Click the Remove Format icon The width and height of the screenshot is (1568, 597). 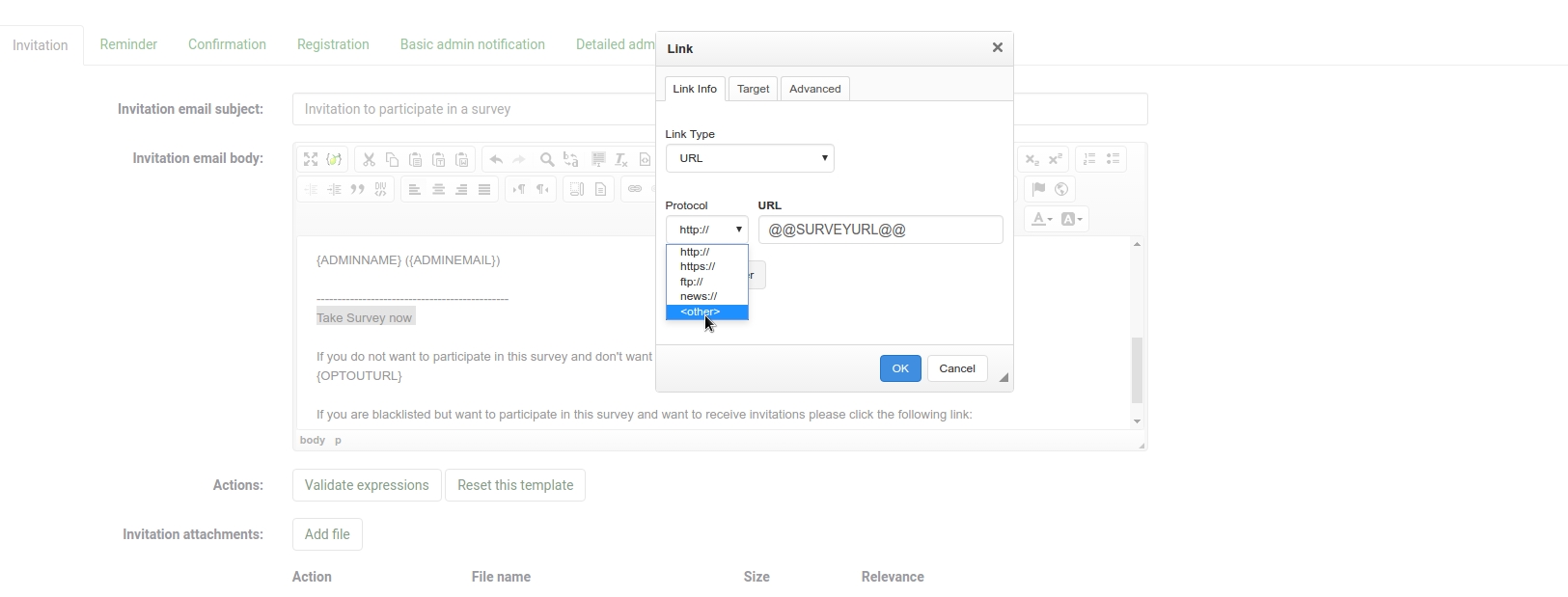click(x=621, y=160)
